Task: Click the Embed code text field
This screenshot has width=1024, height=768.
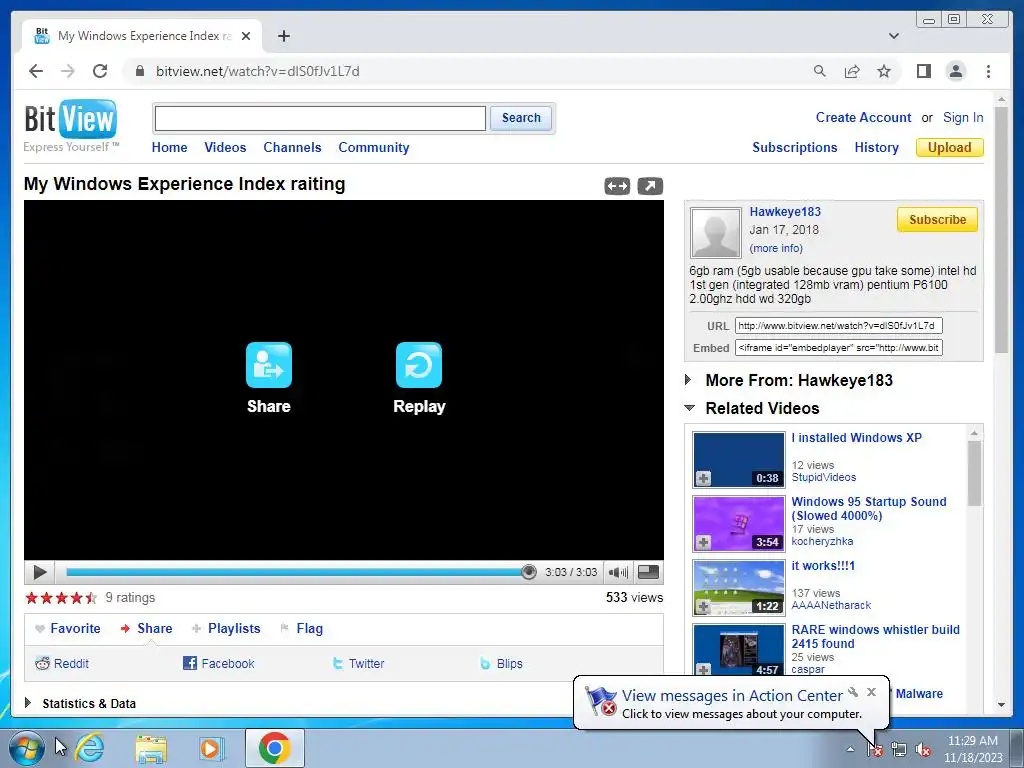Action: pos(839,347)
